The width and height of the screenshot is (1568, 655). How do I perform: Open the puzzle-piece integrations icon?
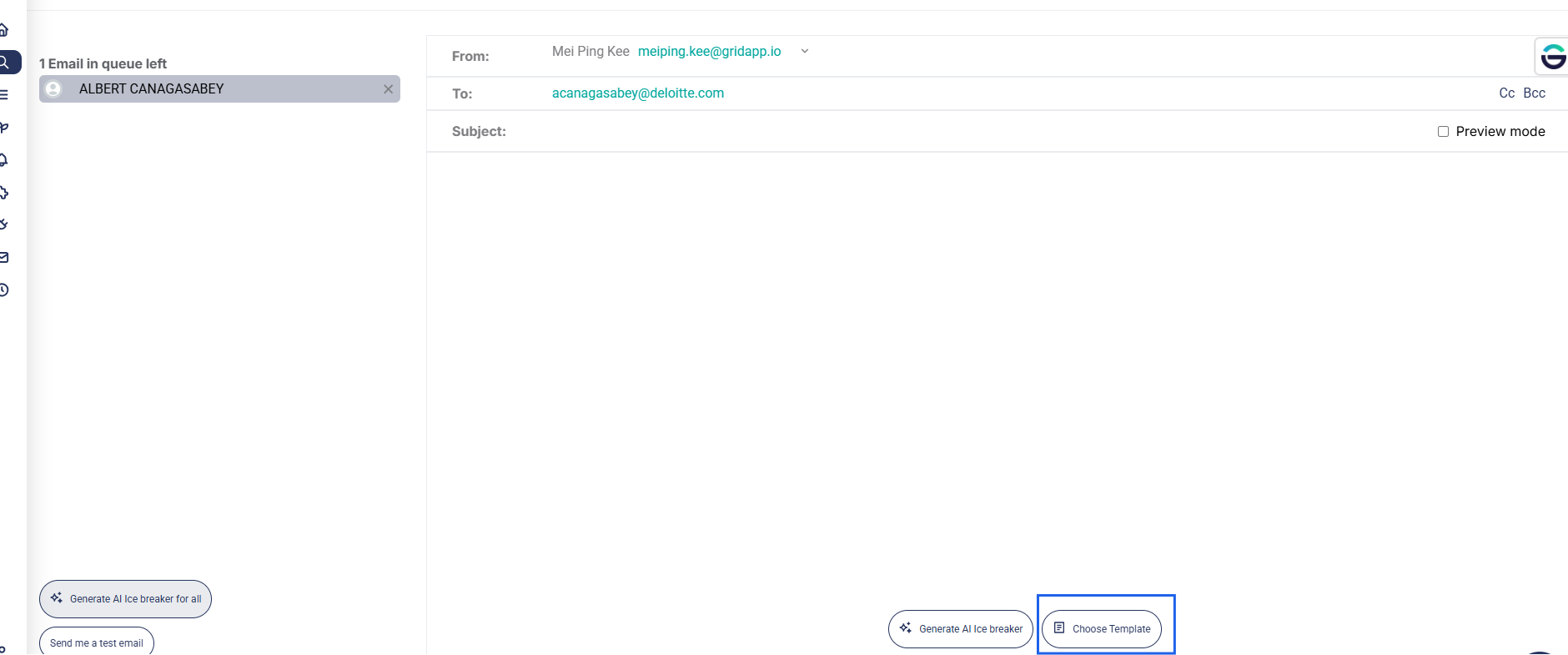click(4, 192)
